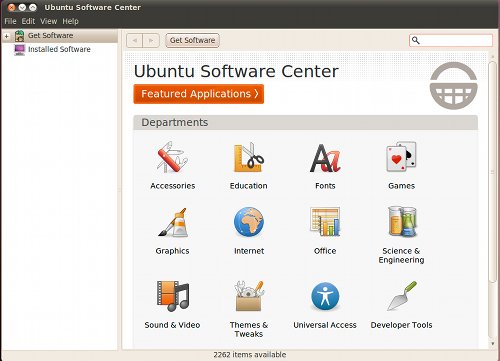
Task: Select Installed Software in the sidebar
Action: point(60,49)
